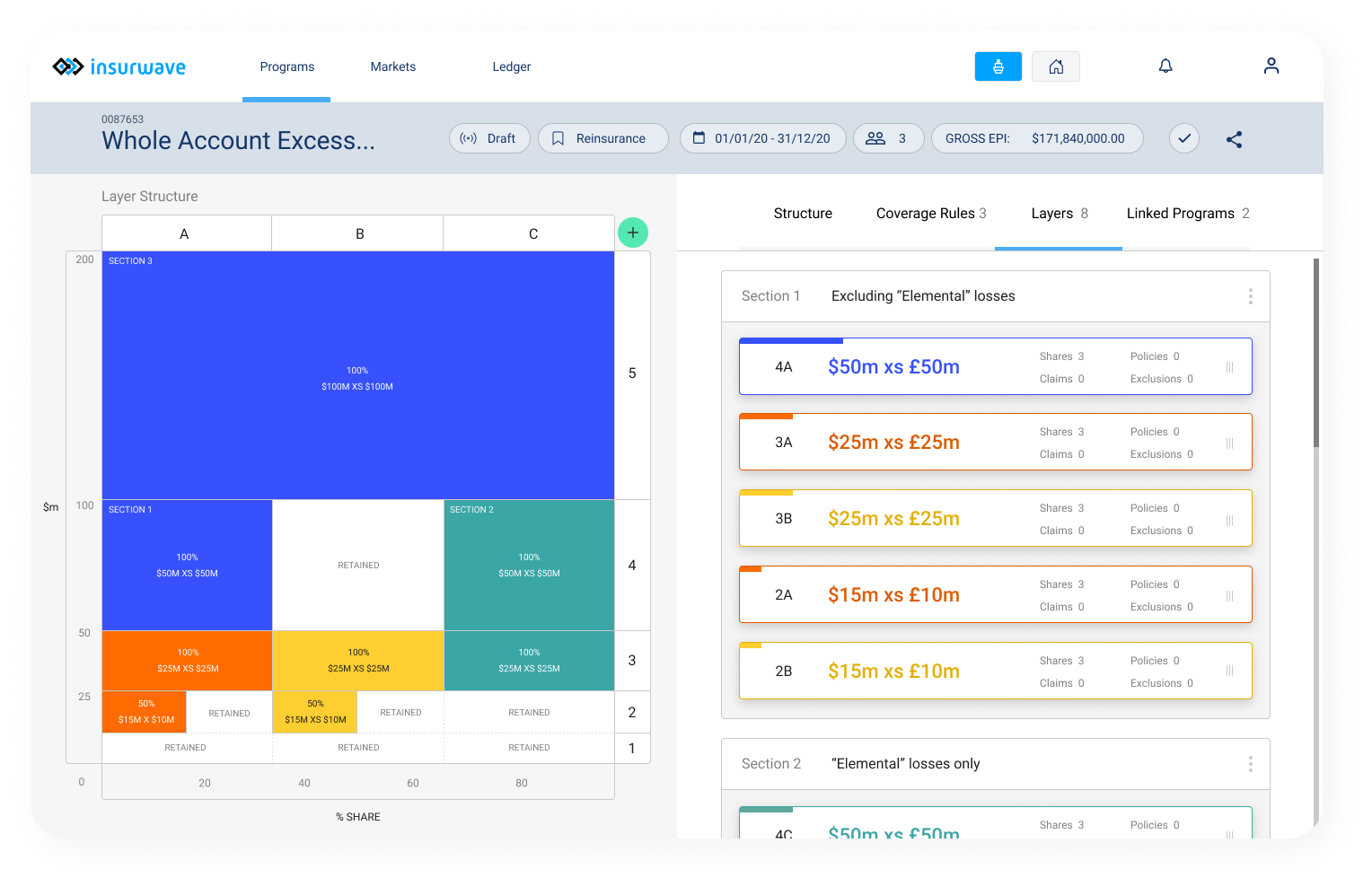Open notifications bell icon
Viewport: 1372px width, 887px height.
(1165, 66)
